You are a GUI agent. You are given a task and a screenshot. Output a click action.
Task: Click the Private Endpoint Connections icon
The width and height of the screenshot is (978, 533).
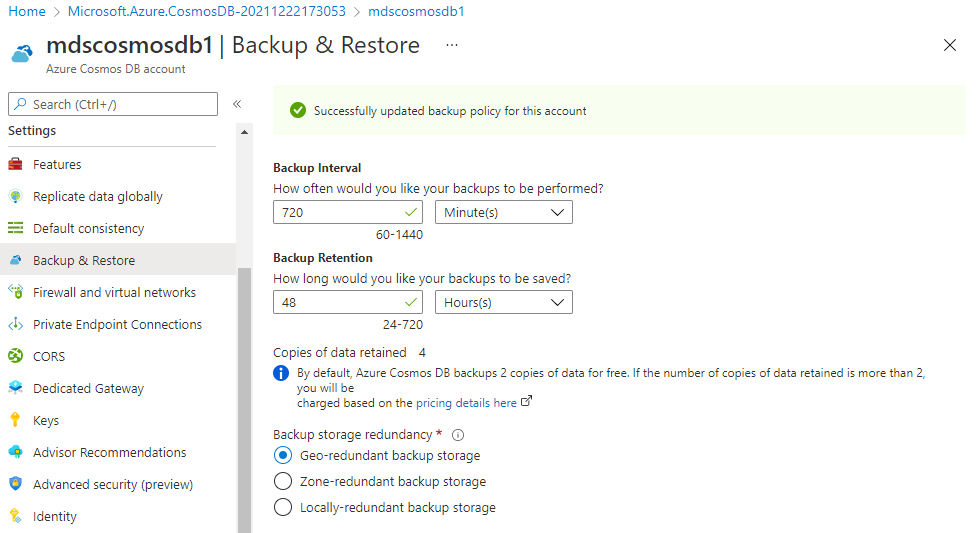pyautogui.click(x=16, y=324)
